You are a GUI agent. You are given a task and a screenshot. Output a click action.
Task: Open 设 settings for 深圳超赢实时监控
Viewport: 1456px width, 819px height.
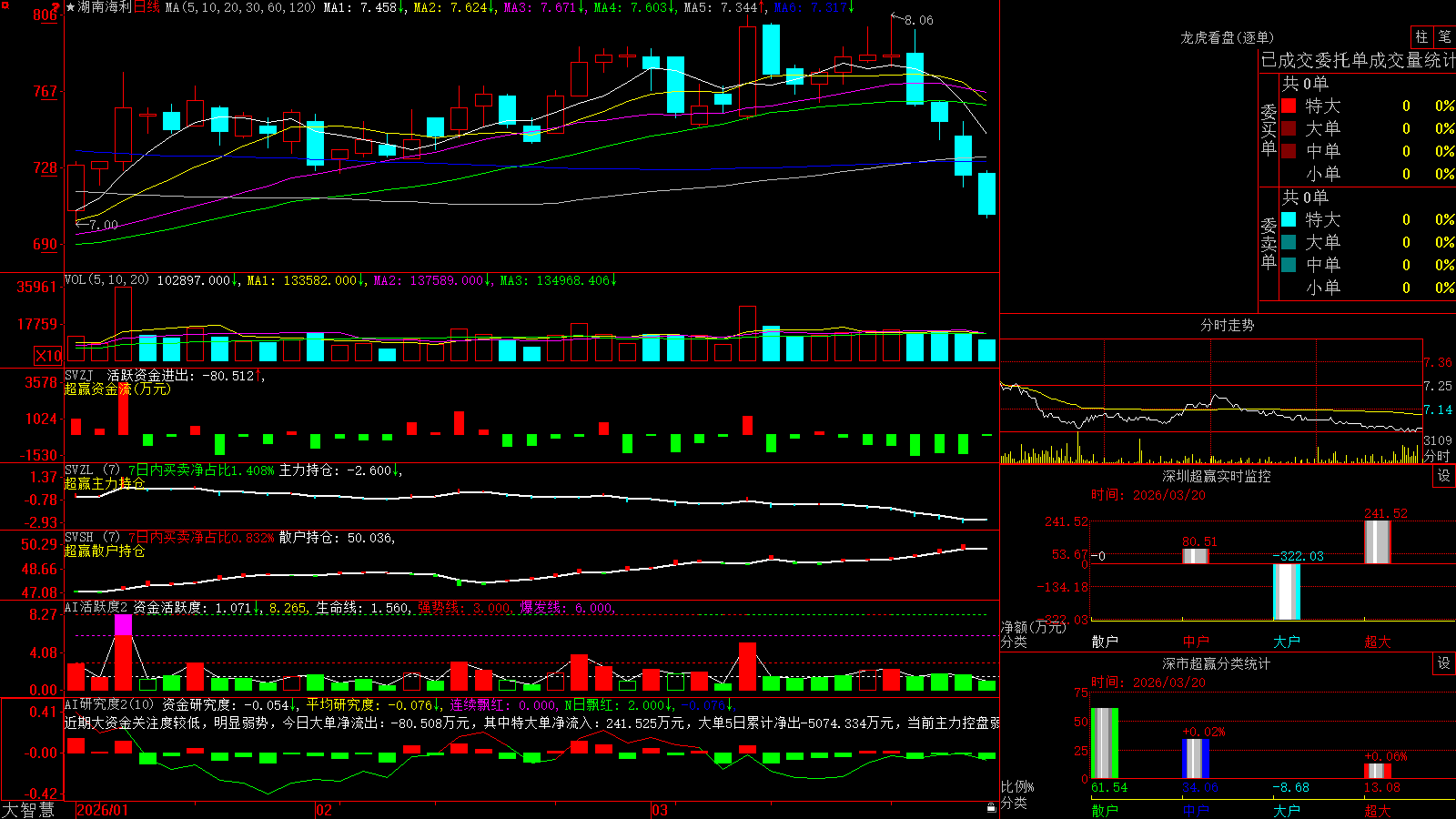coord(1444,476)
